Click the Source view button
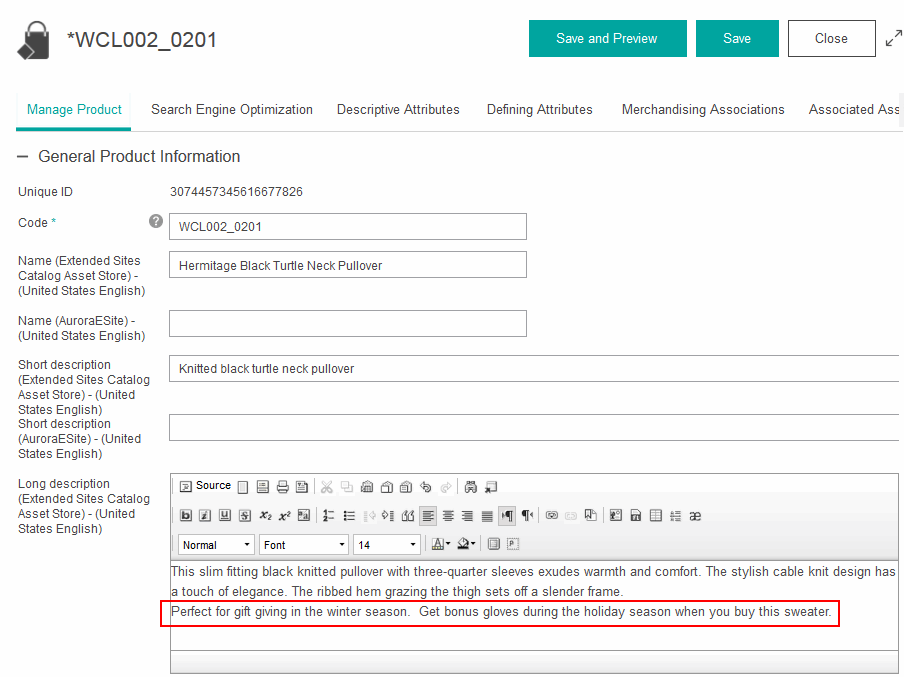Viewport: 904px width, 677px height. [x=205, y=486]
